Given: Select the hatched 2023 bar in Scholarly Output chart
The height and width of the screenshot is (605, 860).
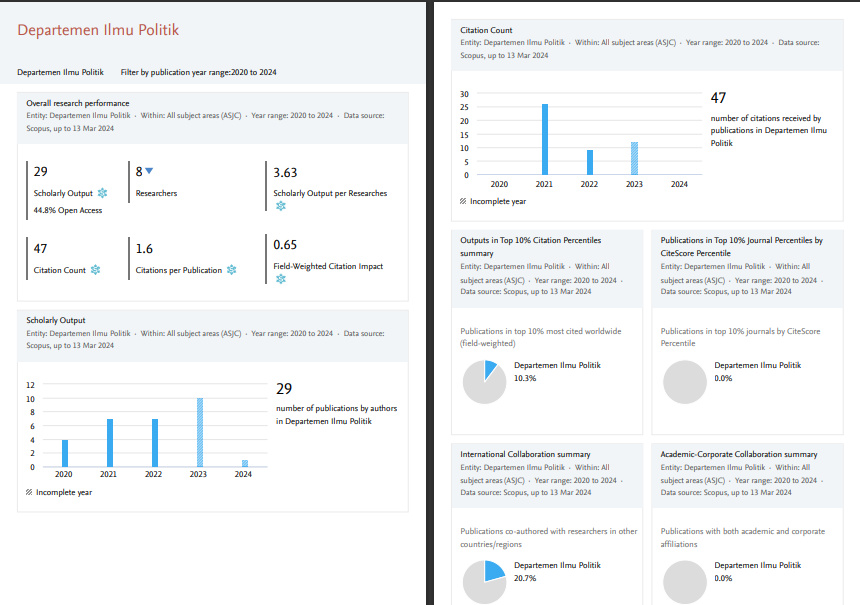Looking at the screenshot, I should point(200,432).
